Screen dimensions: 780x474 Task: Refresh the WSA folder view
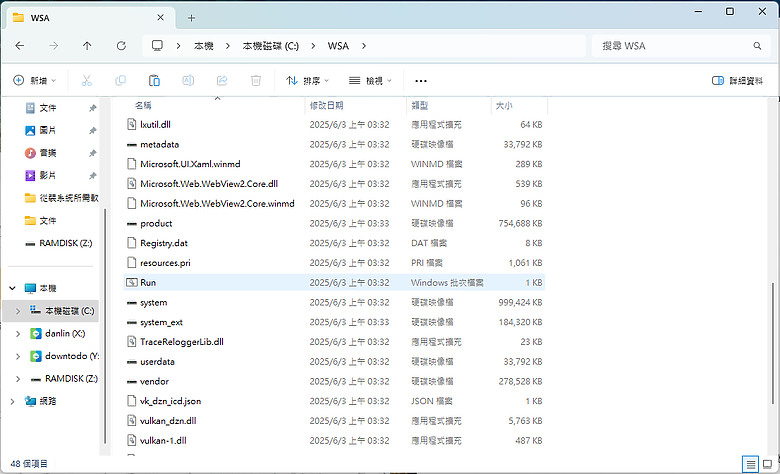click(121, 46)
